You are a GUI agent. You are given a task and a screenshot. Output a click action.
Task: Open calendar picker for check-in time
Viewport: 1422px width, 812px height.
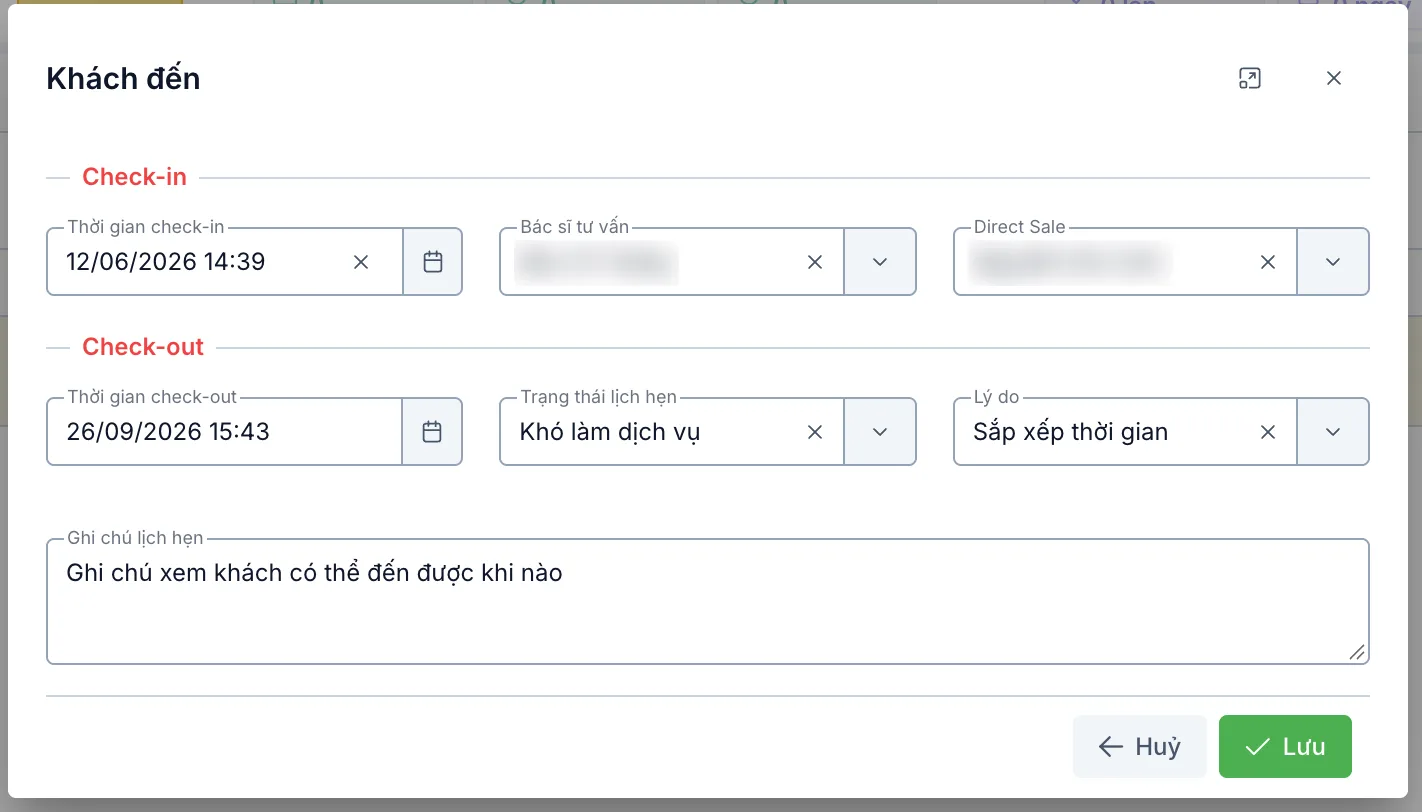[433, 262]
